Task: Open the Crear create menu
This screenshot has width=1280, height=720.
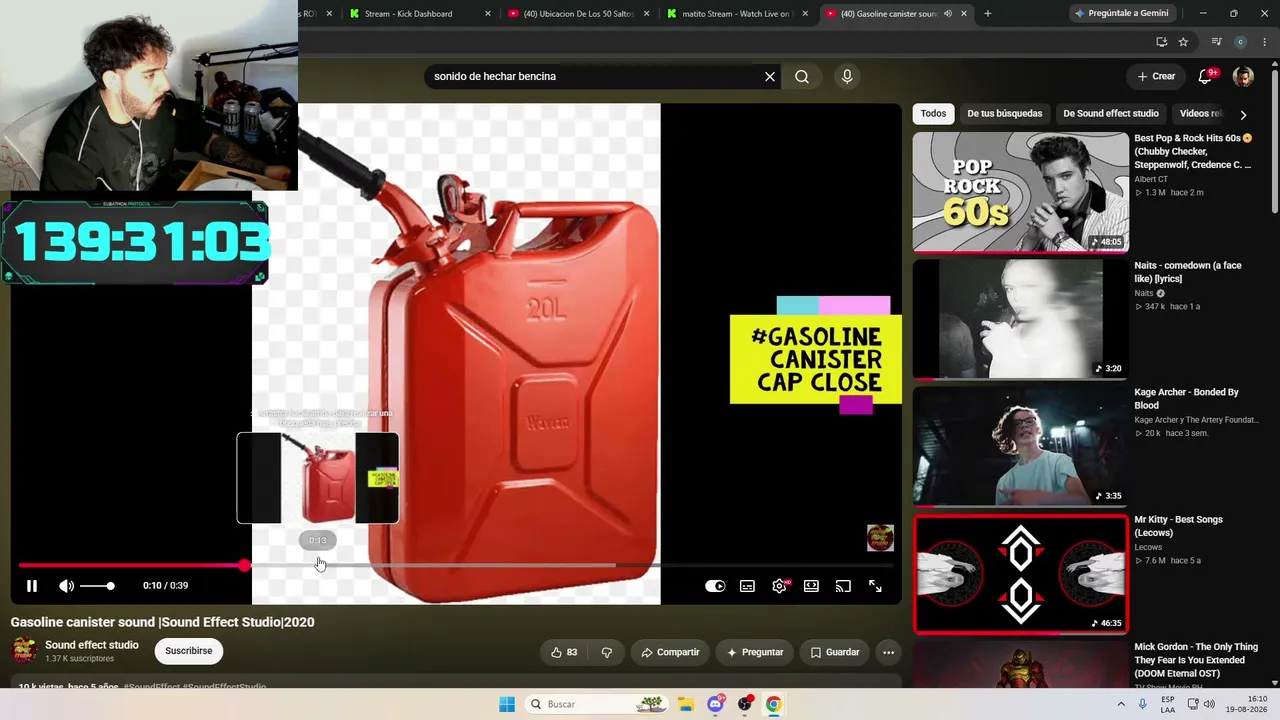Action: click(x=1156, y=76)
